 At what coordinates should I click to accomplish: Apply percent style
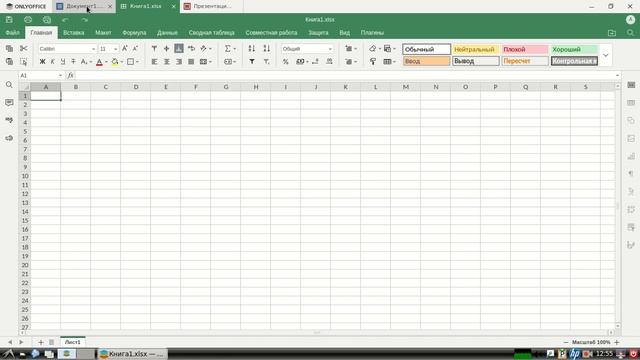point(286,62)
